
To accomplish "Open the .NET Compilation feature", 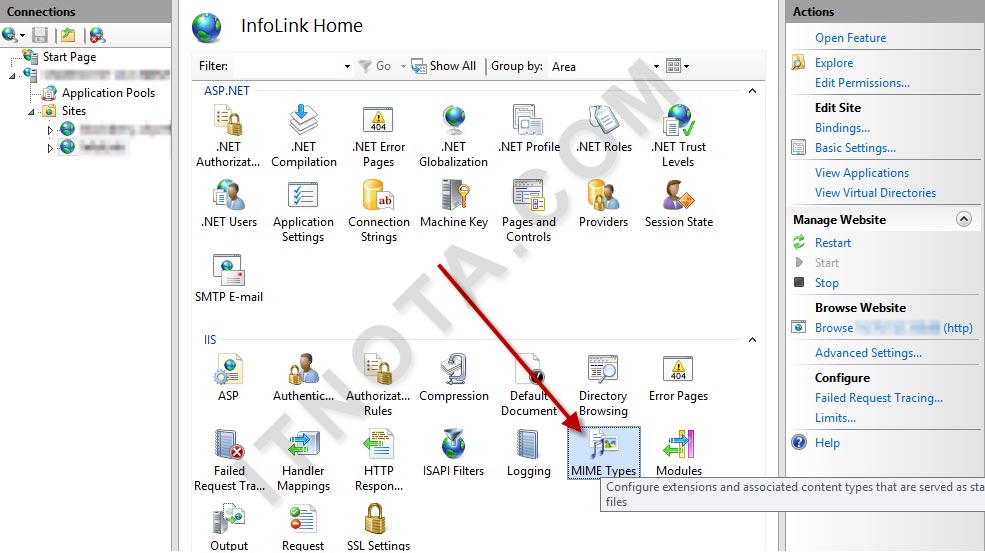I will [303, 136].
